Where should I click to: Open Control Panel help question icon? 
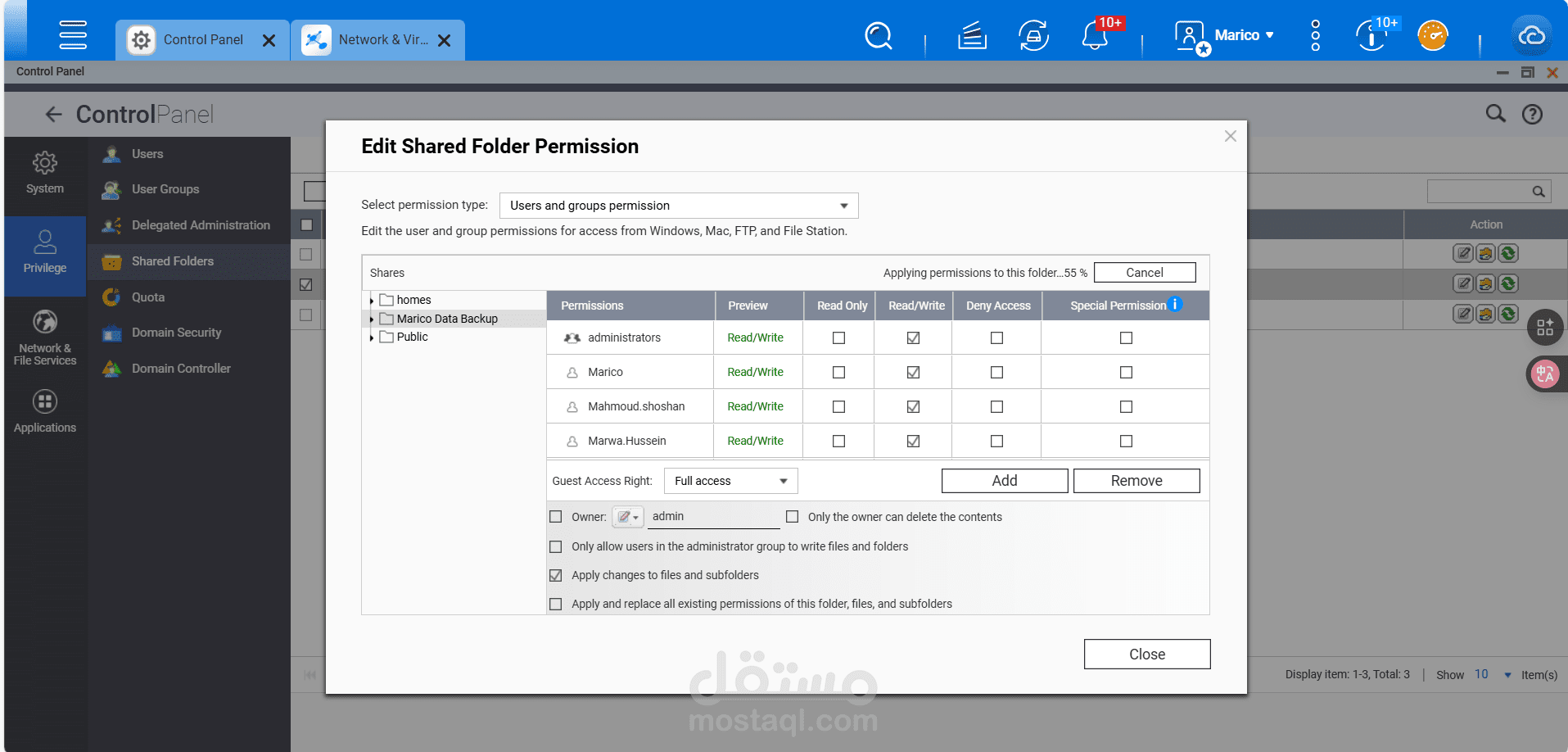pyautogui.click(x=1532, y=114)
